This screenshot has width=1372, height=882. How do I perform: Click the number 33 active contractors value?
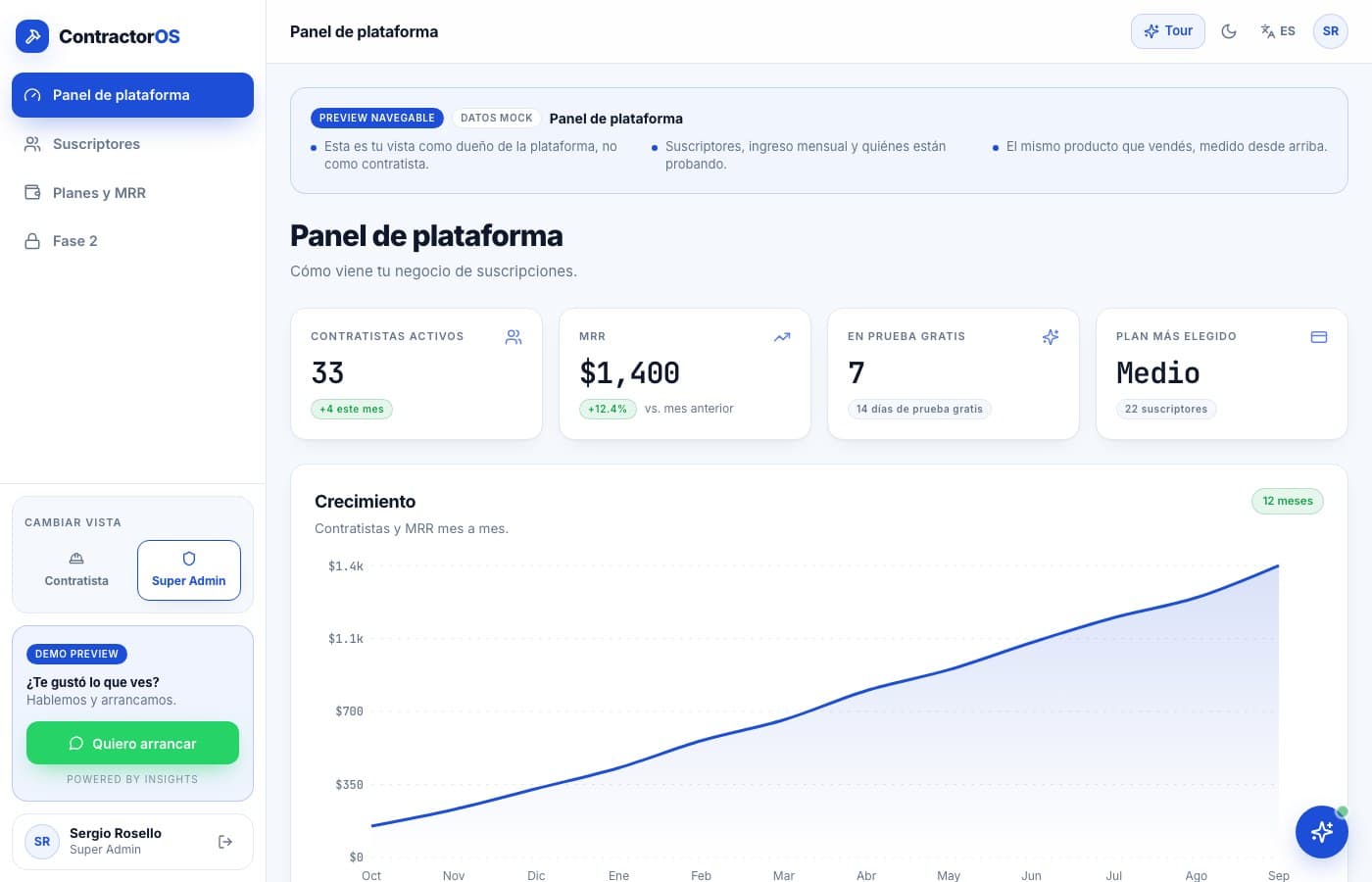point(327,373)
